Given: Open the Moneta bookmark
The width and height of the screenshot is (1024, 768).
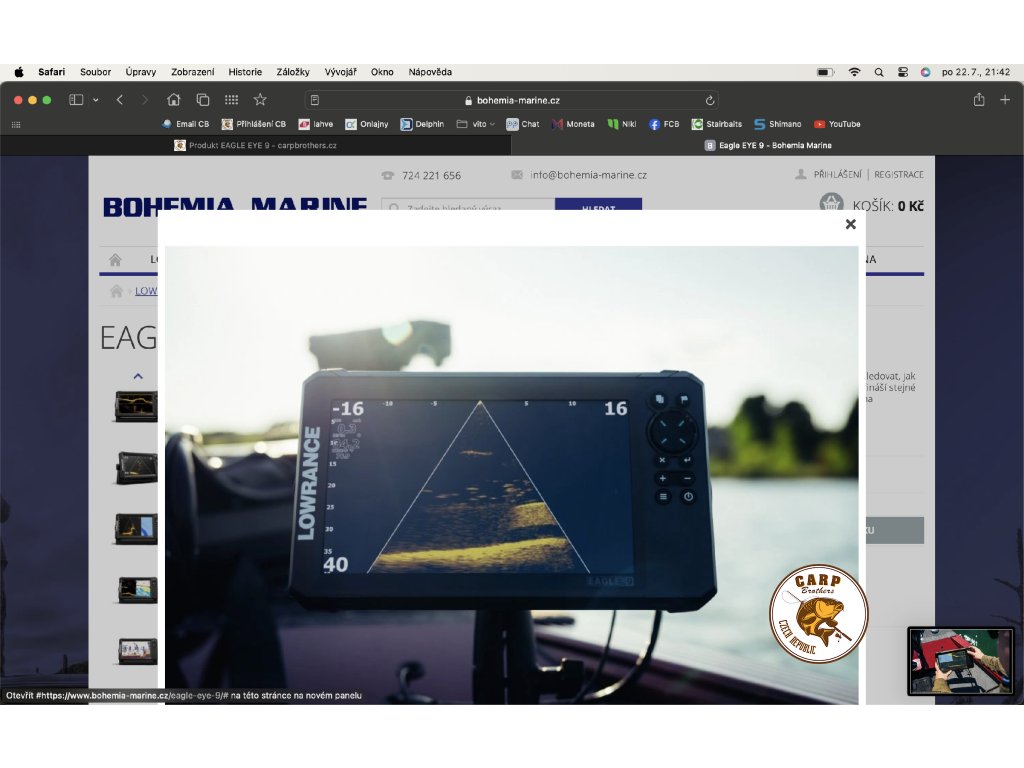Looking at the screenshot, I should [573, 124].
